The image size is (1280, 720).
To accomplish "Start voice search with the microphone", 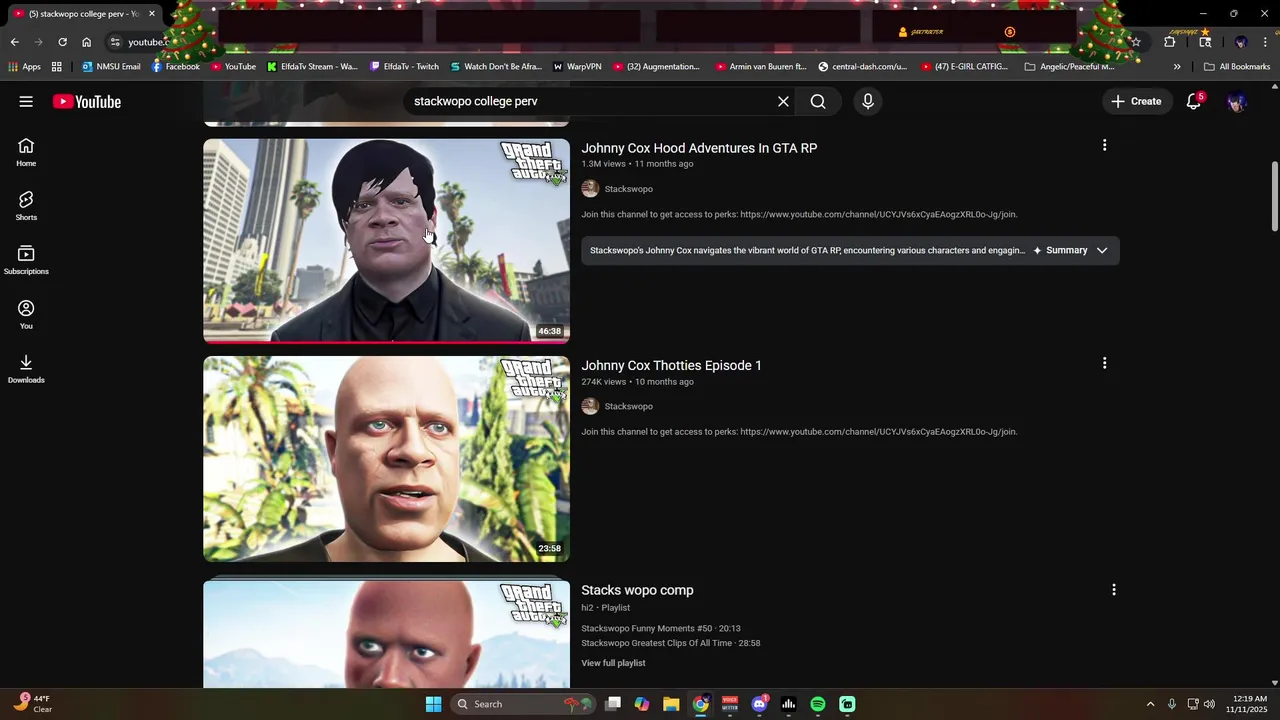I will [x=868, y=101].
